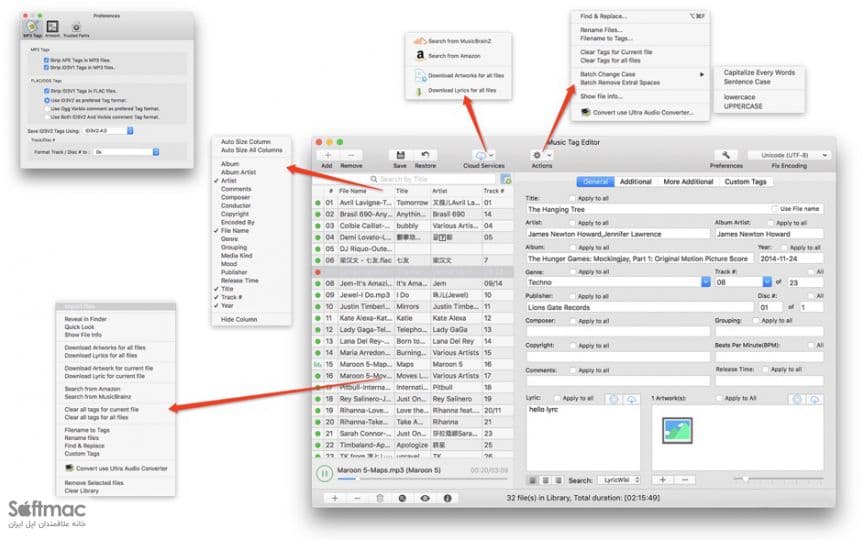Toggle Strip APE Tags in MP3 files
The width and height of the screenshot is (864, 540).
point(47,60)
